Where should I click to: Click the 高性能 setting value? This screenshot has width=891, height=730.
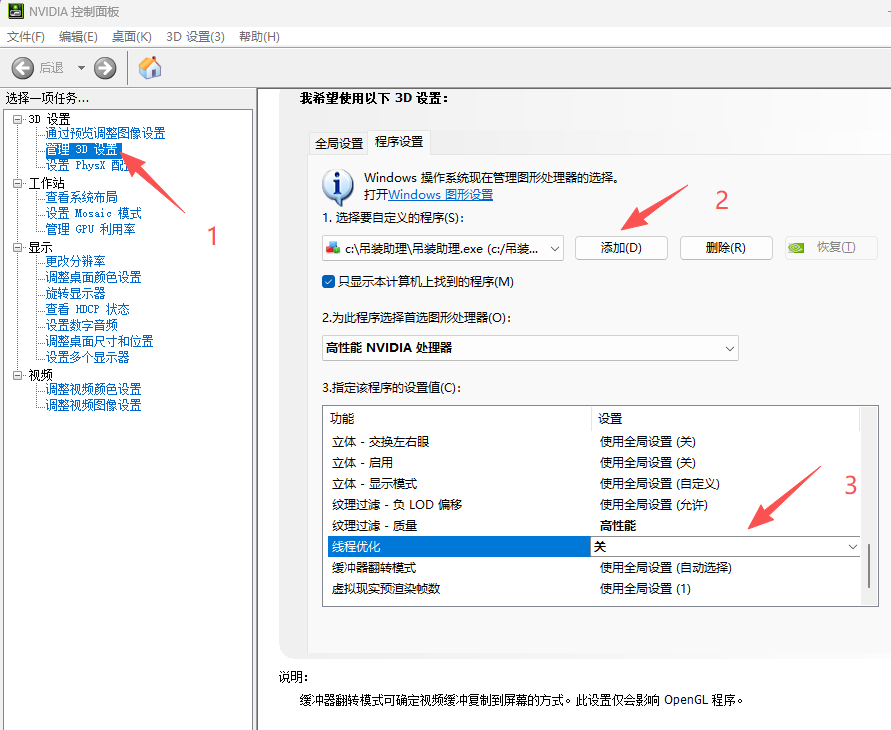[618, 525]
